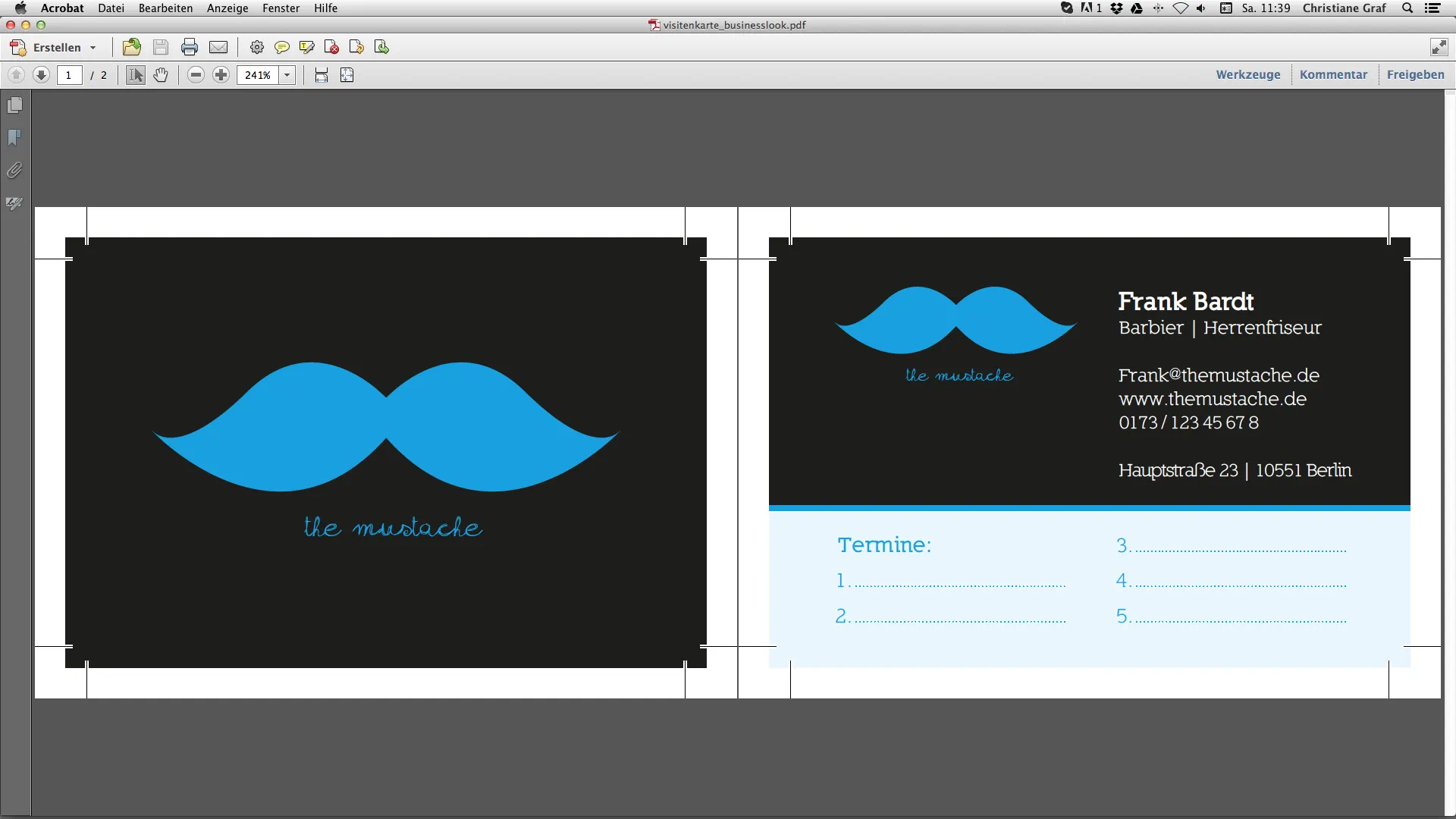The width and height of the screenshot is (1456, 819).
Task: Zoom out with minus button
Action: 196,75
